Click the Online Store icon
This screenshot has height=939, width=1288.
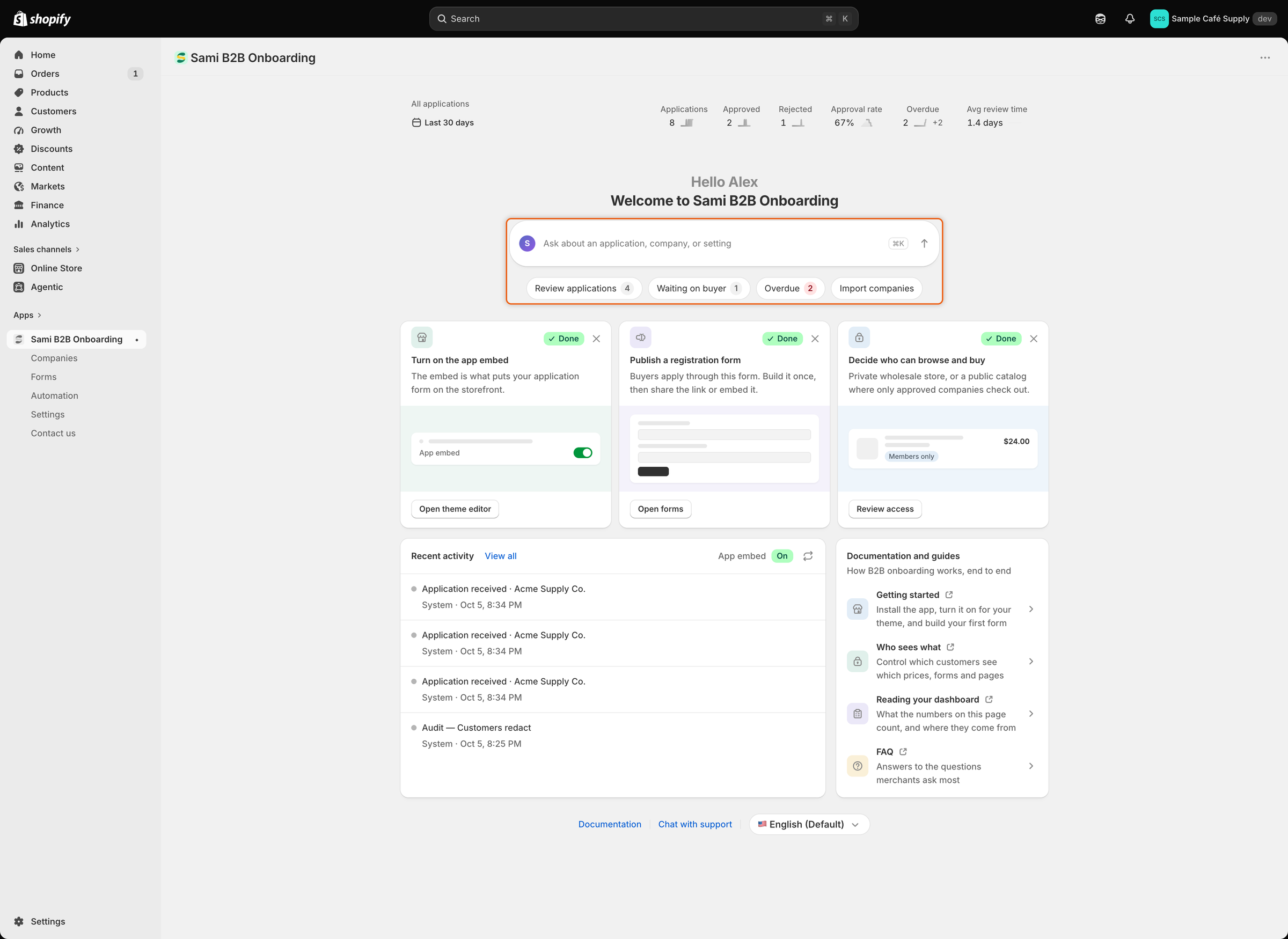[x=19, y=268]
